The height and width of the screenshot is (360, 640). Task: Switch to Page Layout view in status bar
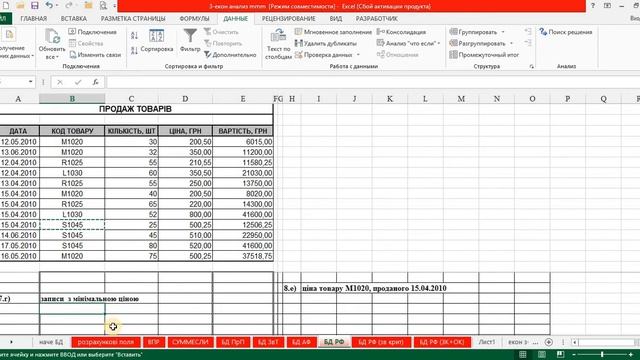(542, 354)
